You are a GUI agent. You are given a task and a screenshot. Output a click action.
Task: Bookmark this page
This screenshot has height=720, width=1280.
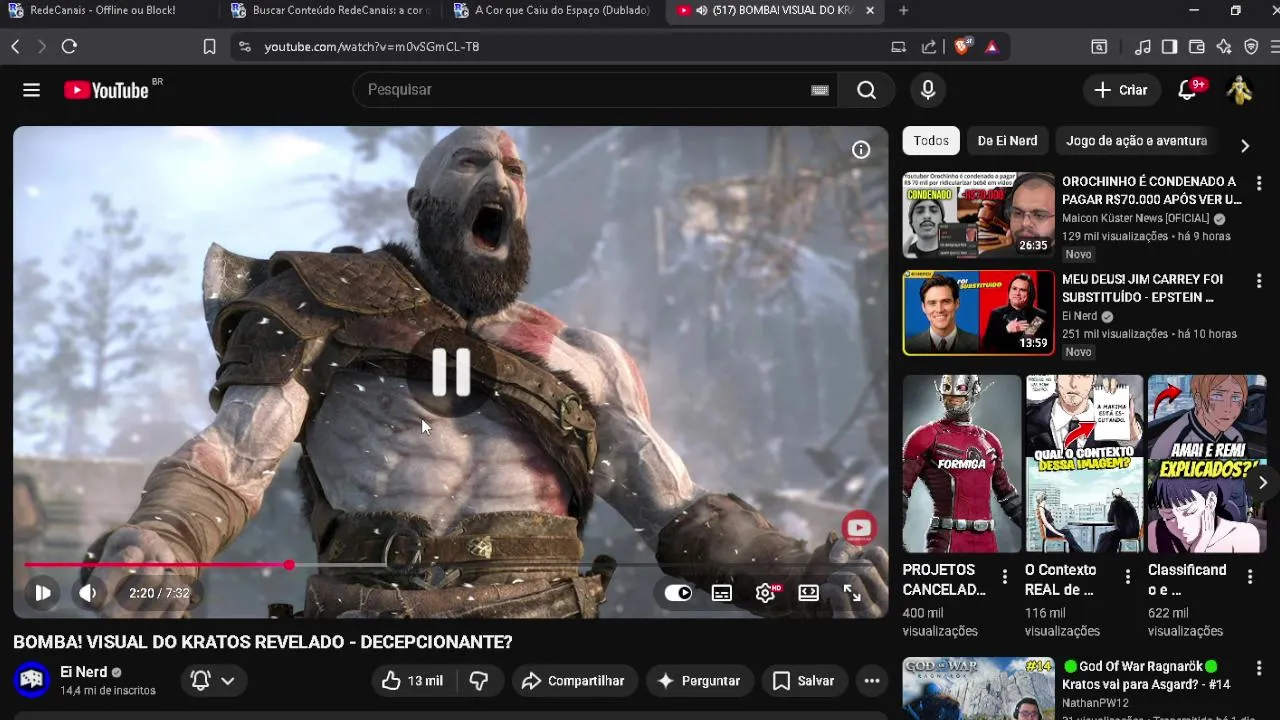[210, 47]
